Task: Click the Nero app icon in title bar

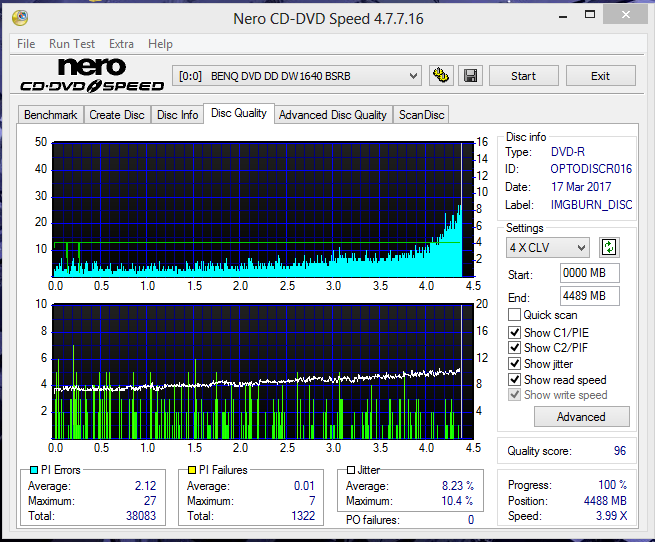Action: [x=20, y=18]
